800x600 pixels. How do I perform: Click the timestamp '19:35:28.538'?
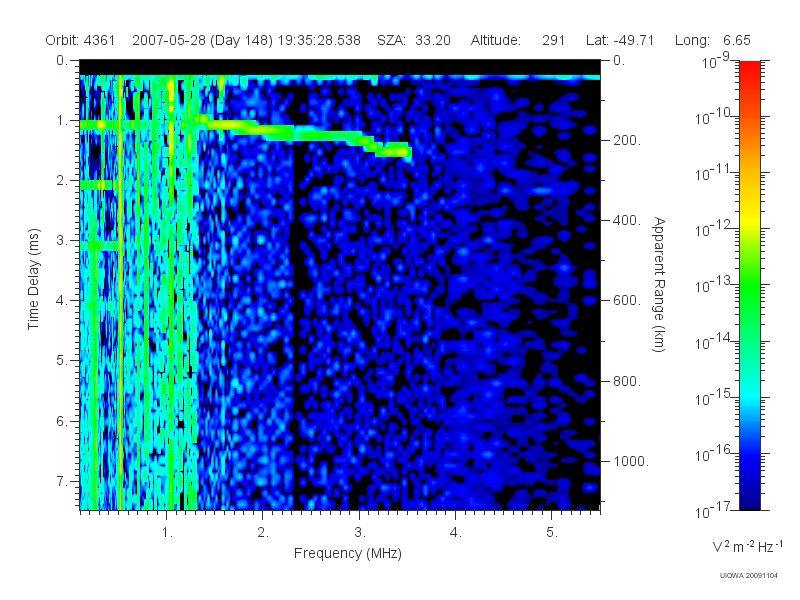click(x=319, y=40)
